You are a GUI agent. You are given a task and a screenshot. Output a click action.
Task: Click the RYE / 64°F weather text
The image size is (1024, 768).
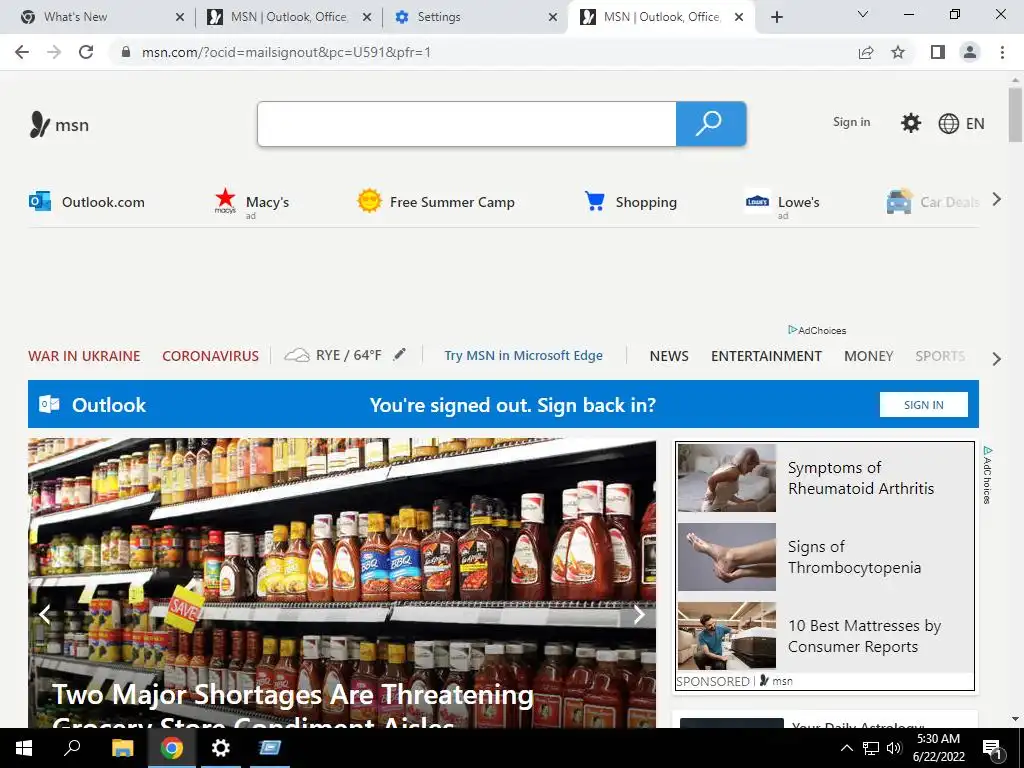click(349, 355)
